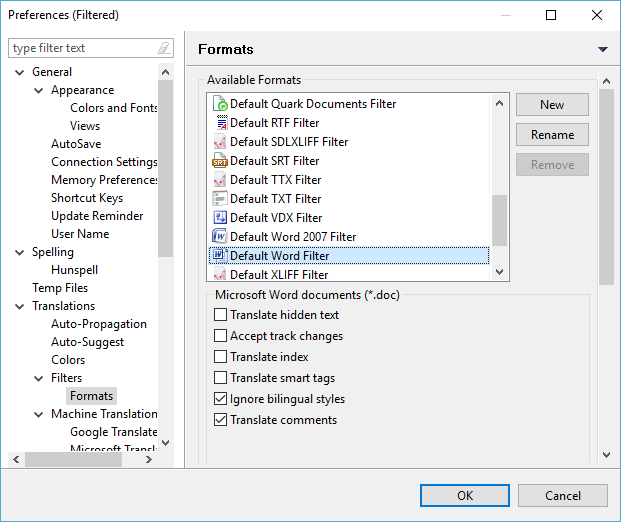Select Default XLIFF Filter entry
The height and width of the screenshot is (522, 621).
[279, 274]
